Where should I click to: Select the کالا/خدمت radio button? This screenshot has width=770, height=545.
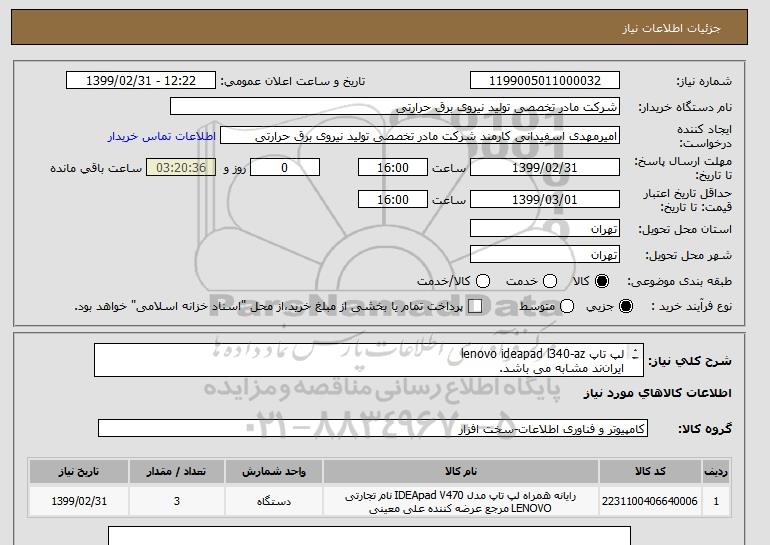(x=483, y=281)
